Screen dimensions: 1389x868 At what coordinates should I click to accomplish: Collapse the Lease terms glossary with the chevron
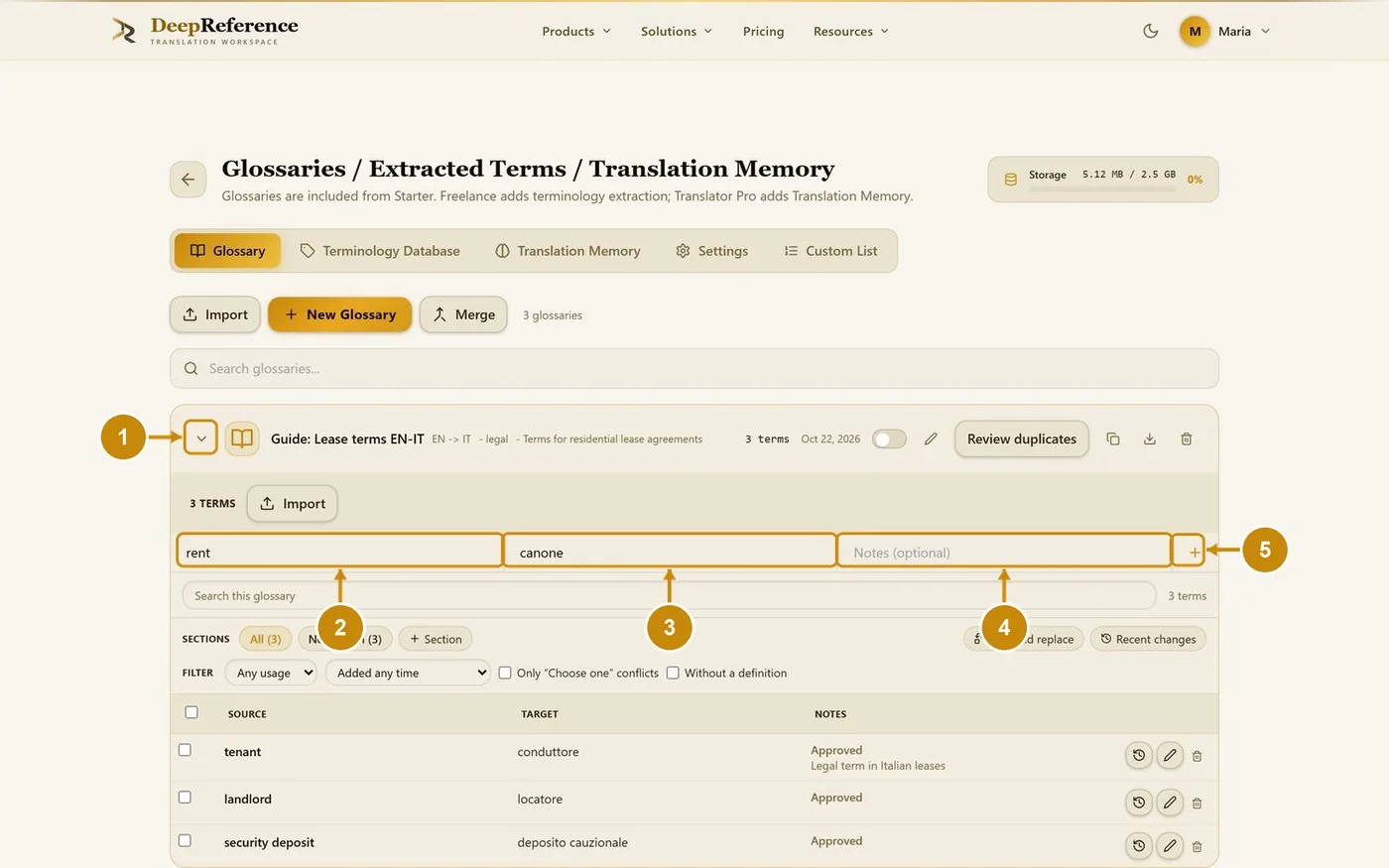click(x=200, y=438)
